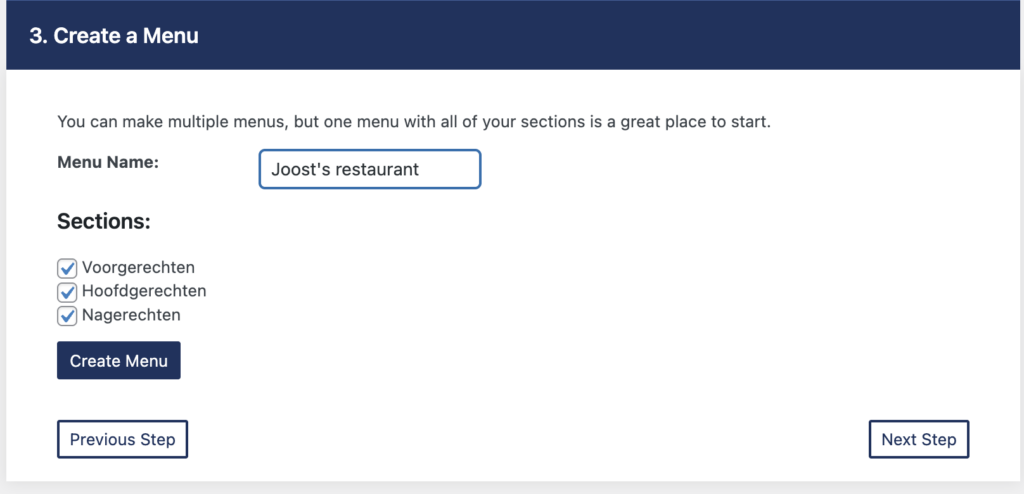
Task: Click the word "Previous" on back button
Action: click(102, 439)
